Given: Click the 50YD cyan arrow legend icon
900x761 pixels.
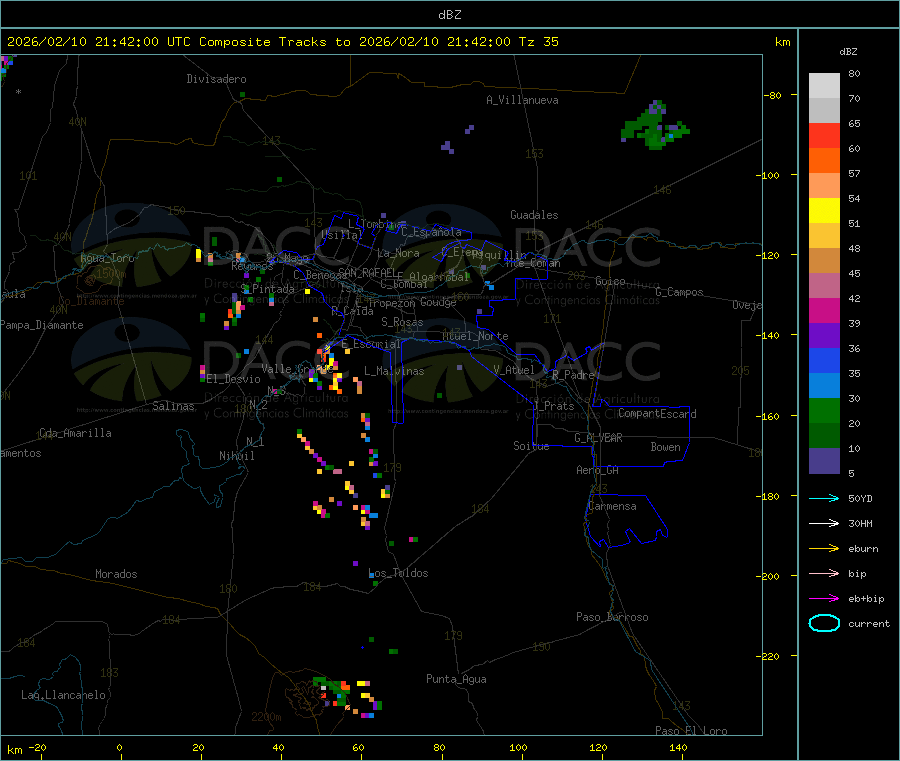Looking at the screenshot, I should tap(824, 498).
